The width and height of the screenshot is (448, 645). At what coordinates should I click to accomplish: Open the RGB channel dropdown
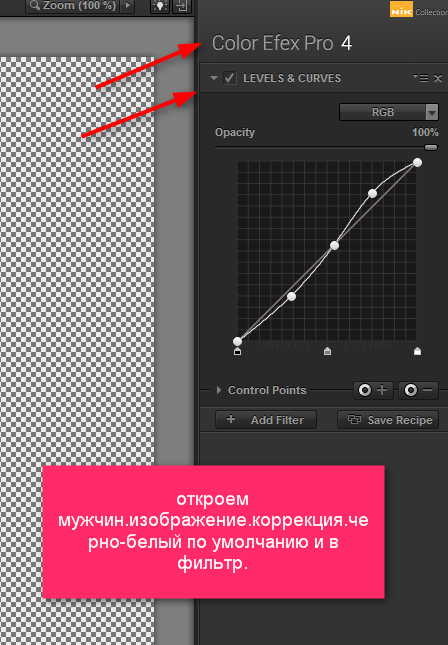click(x=389, y=112)
